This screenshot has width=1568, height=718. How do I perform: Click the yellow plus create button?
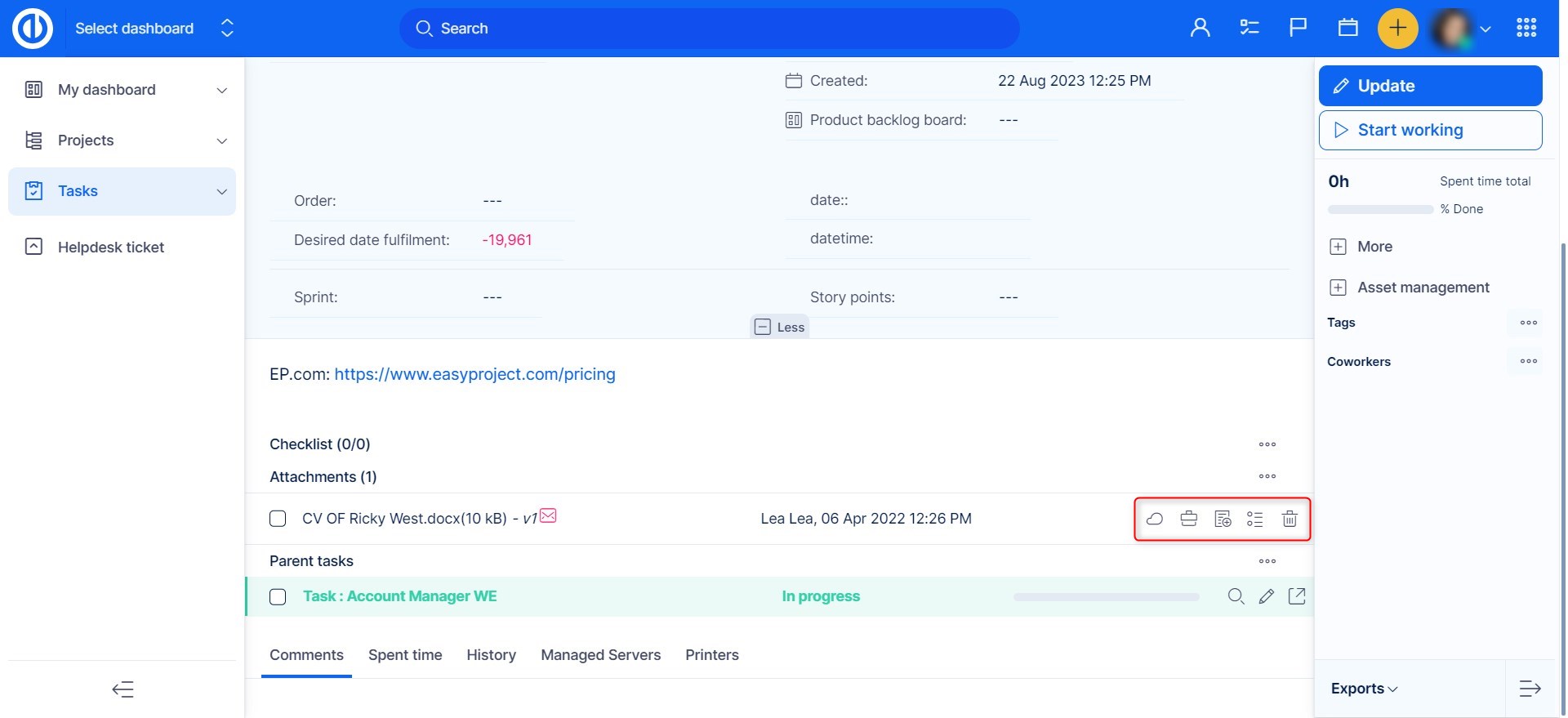point(1397,28)
